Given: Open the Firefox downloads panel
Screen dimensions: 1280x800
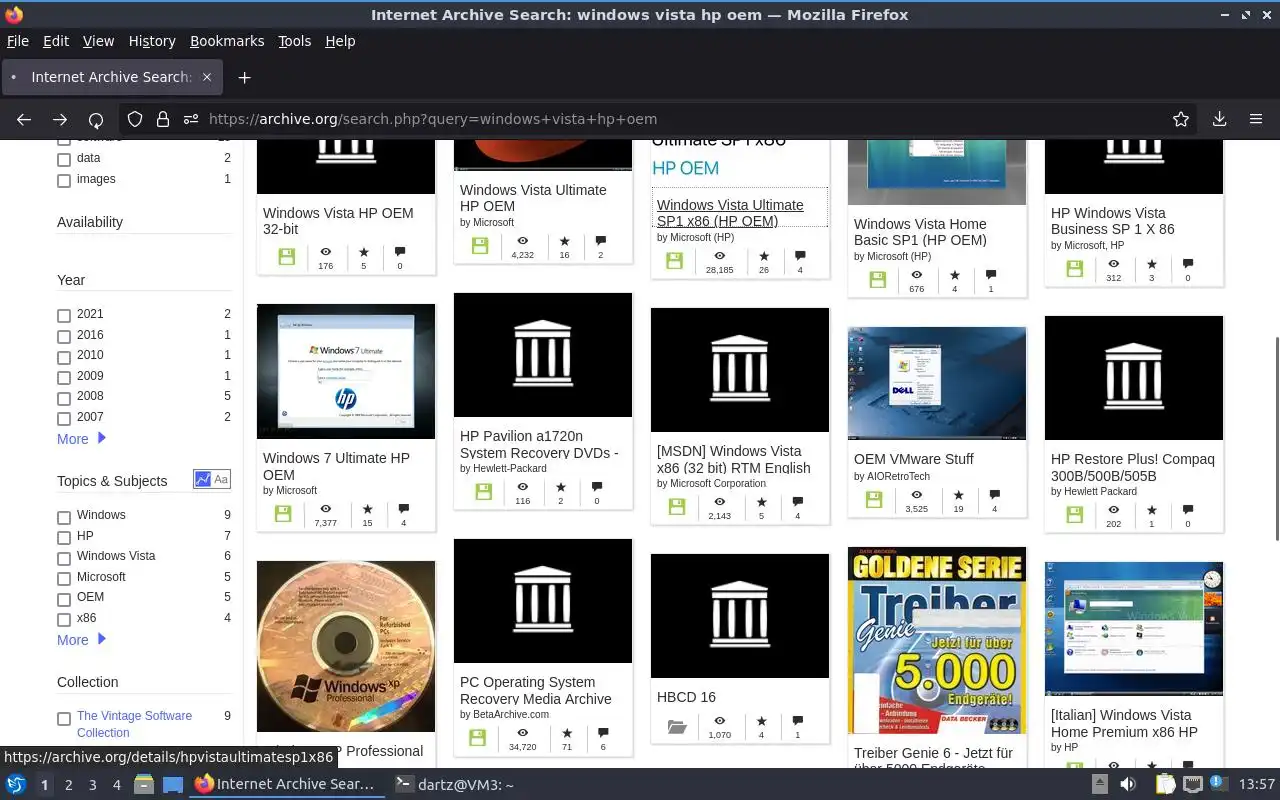Looking at the screenshot, I should pyautogui.click(x=1219, y=119).
